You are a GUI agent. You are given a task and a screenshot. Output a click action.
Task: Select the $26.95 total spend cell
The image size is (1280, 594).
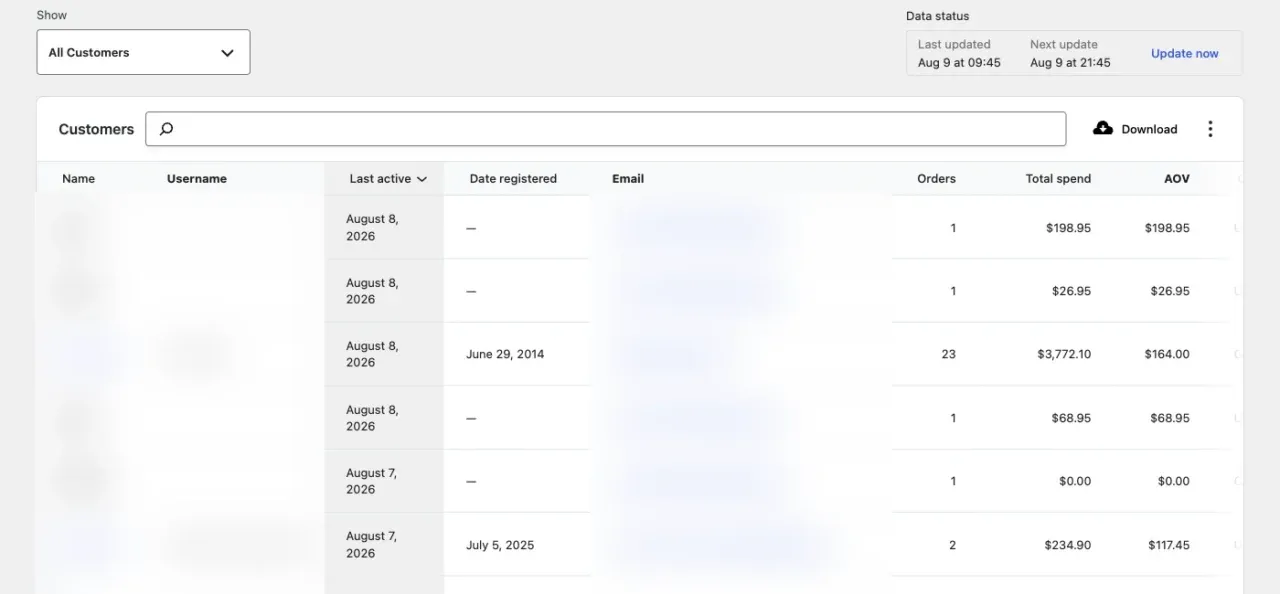1071,291
